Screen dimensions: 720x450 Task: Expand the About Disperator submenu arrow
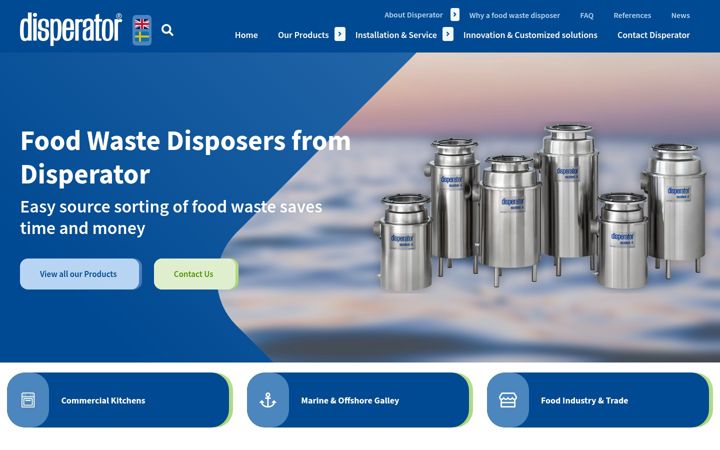click(x=455, y=15)
